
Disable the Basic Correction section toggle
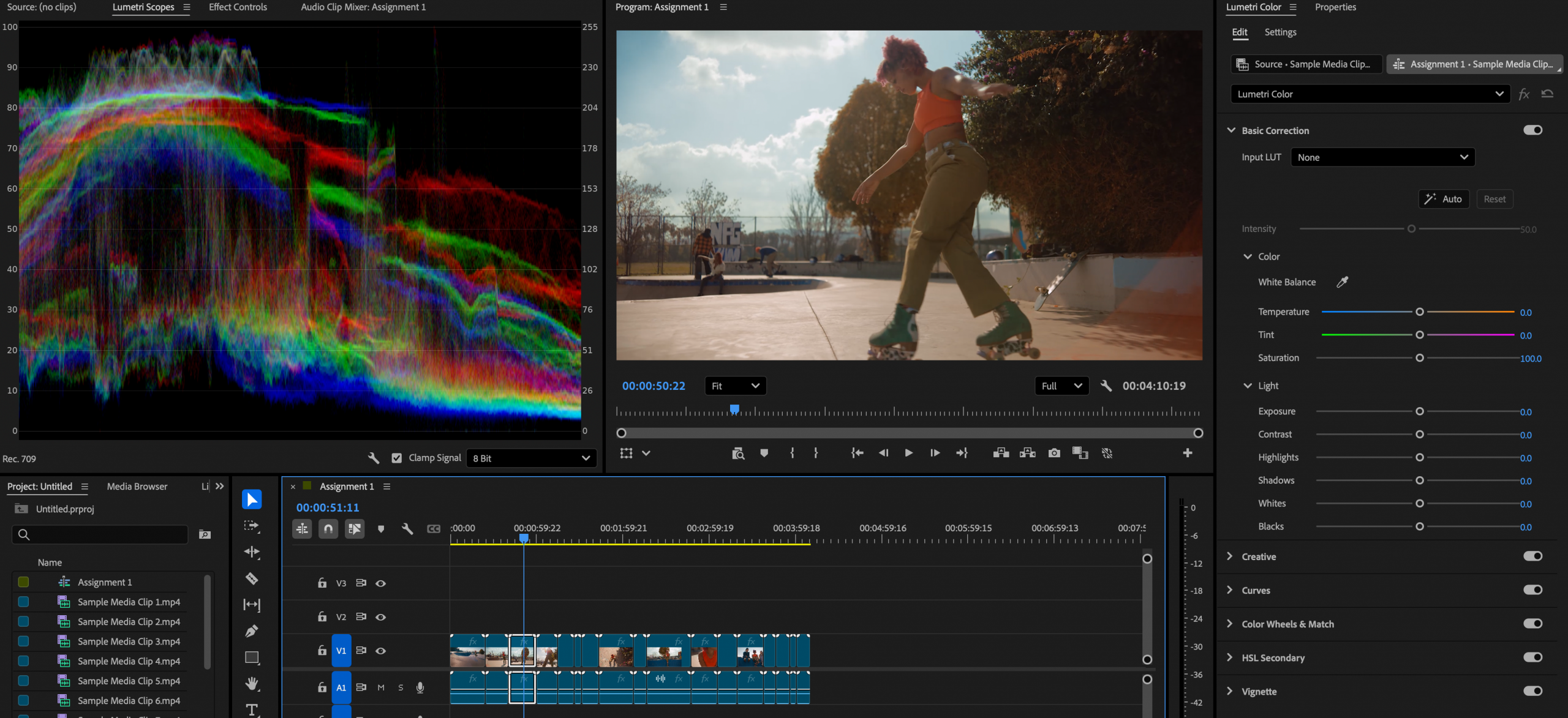coord(1532,130)
